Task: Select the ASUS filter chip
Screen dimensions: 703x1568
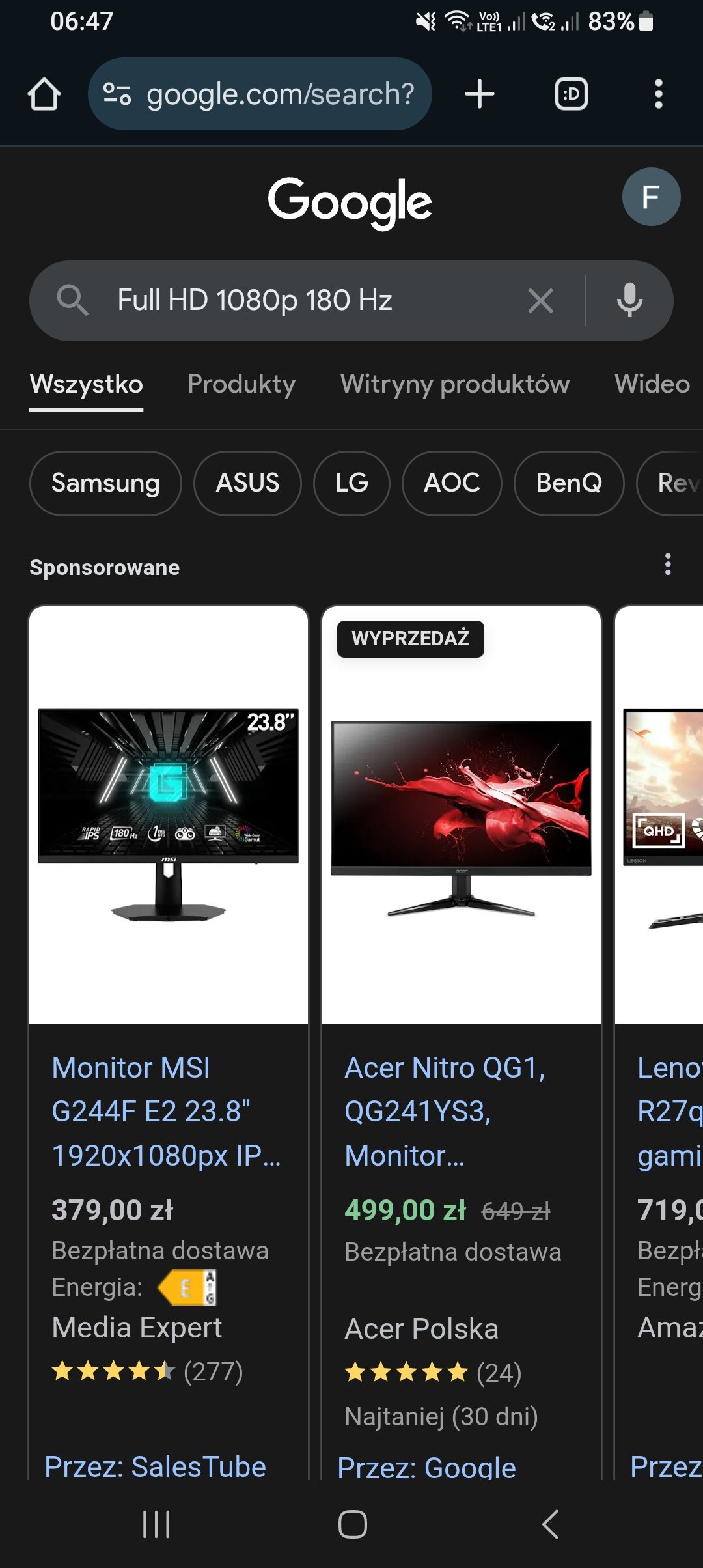Action: pos(247,483)
